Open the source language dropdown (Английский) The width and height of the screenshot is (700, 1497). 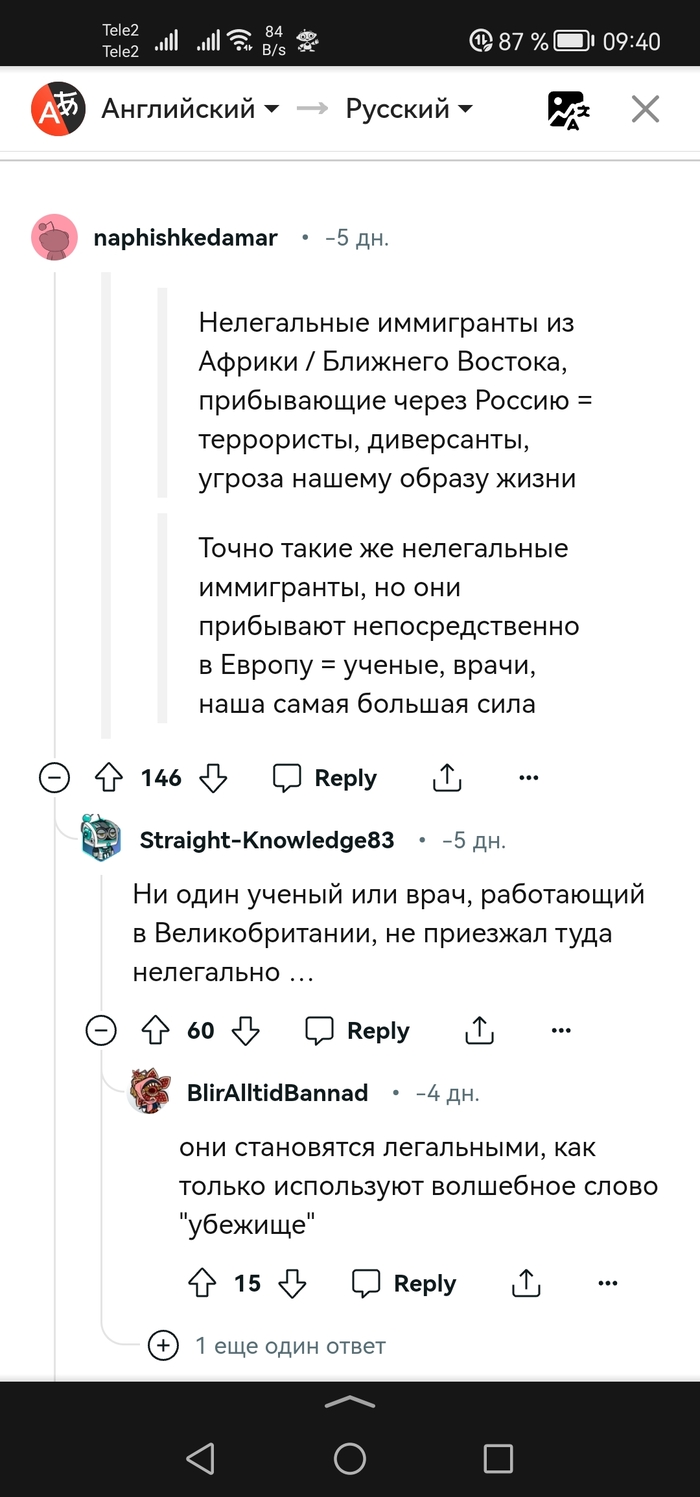click(x=190, y=109)
